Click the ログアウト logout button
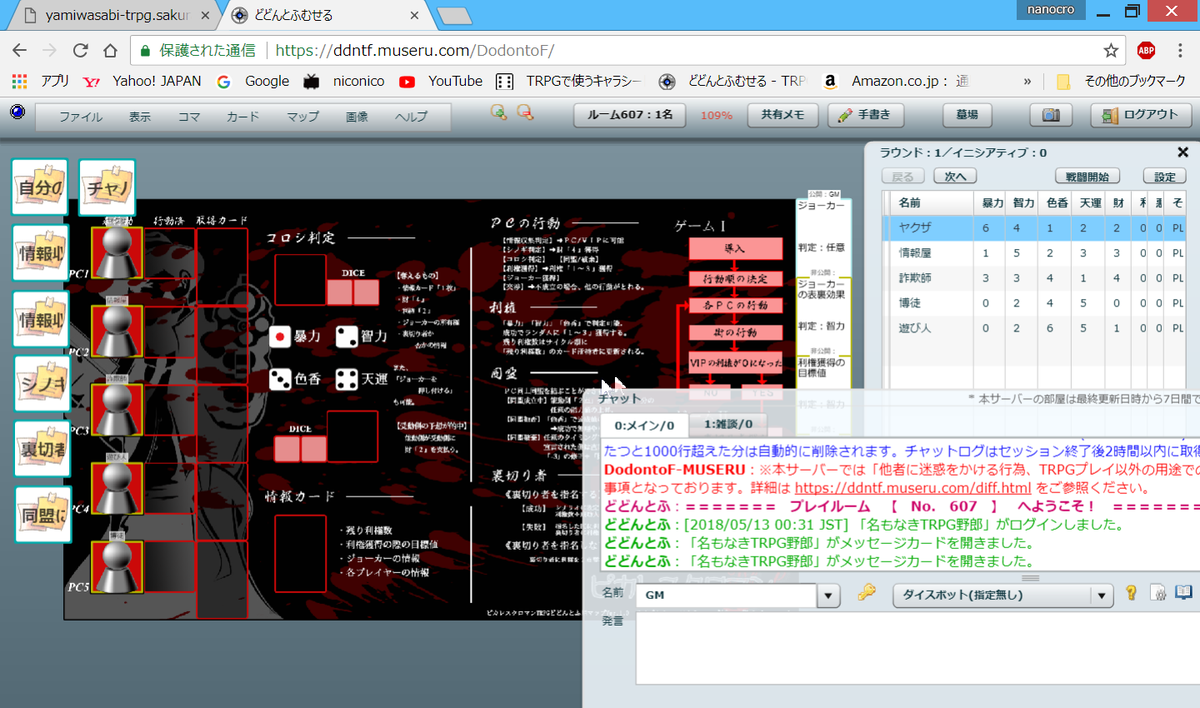The height and width of the screenshot is (708, 1200). (1142, 115)
